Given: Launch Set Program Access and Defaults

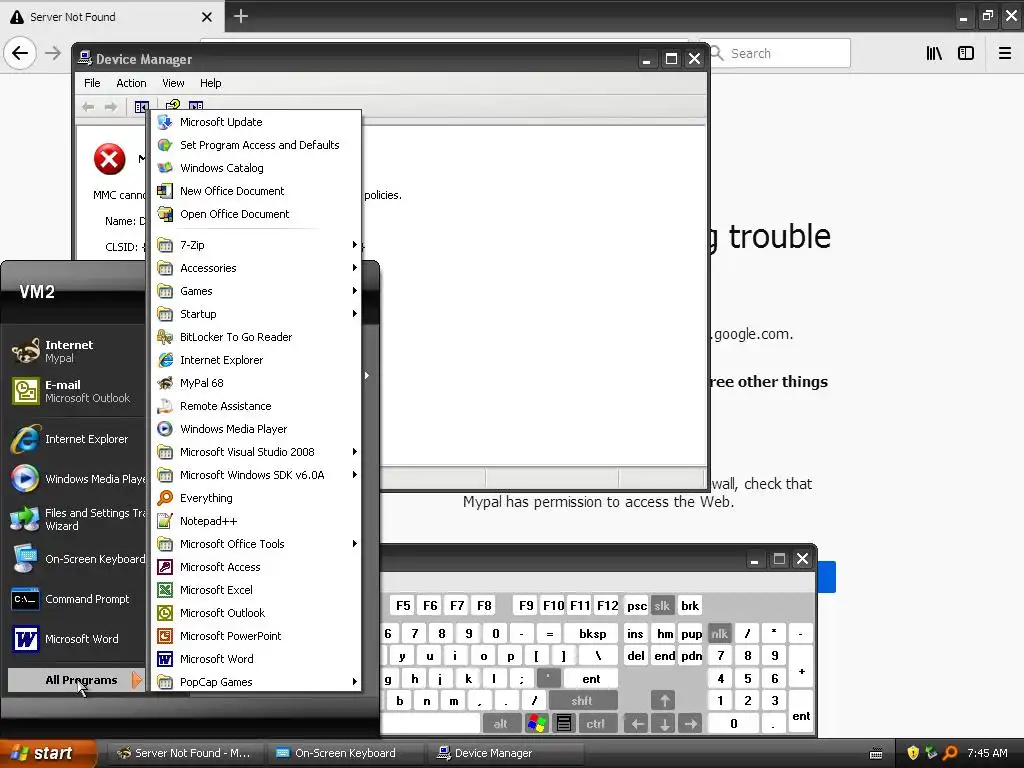Looking at the screenshot, I should point(256,145).
